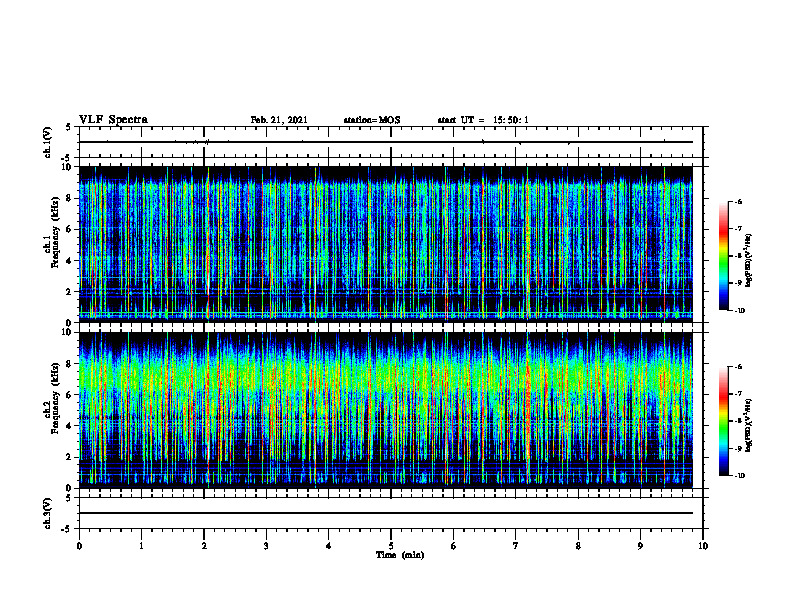Click the ch.1 voltage waveform trace
792x612 pixels.
(x=386, y=142)
